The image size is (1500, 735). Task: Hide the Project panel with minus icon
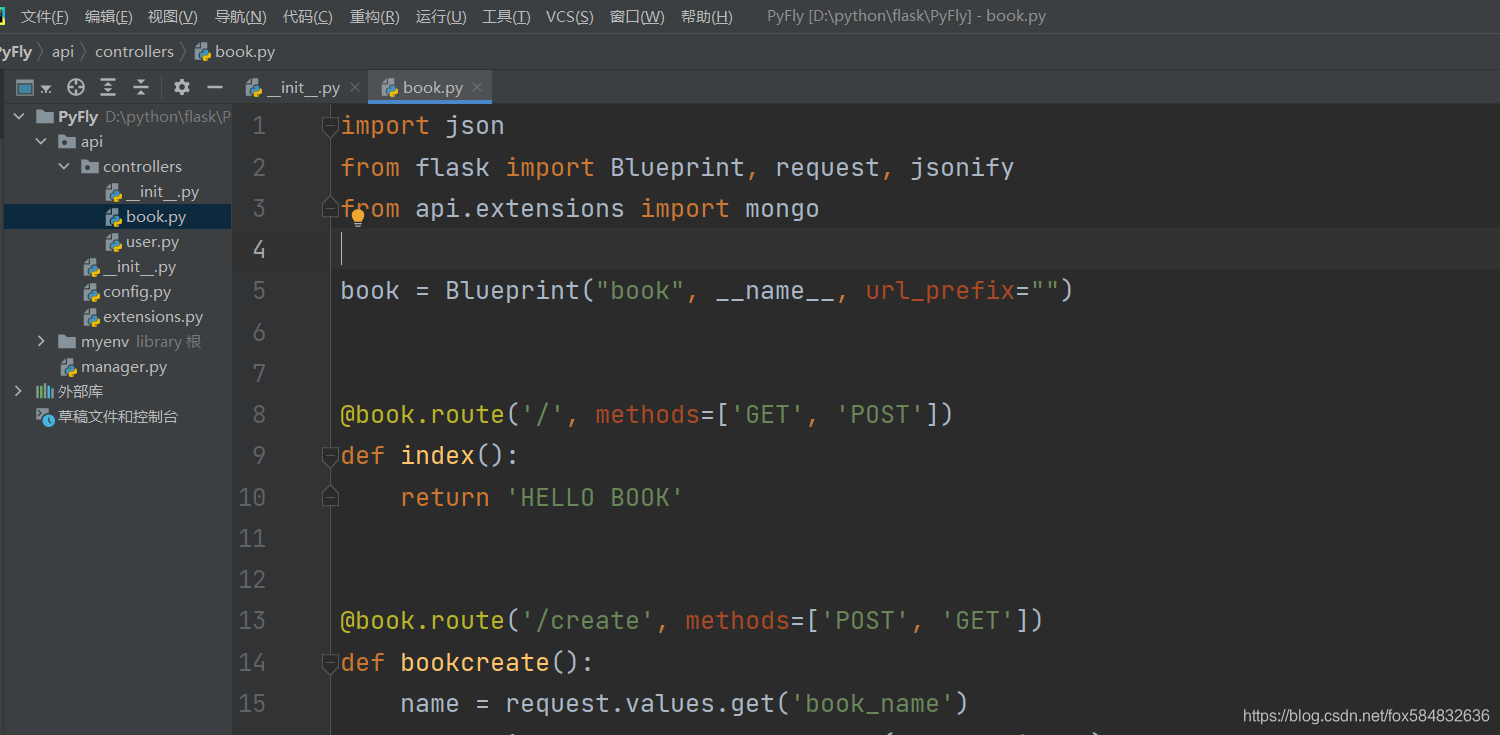(214, 87)
